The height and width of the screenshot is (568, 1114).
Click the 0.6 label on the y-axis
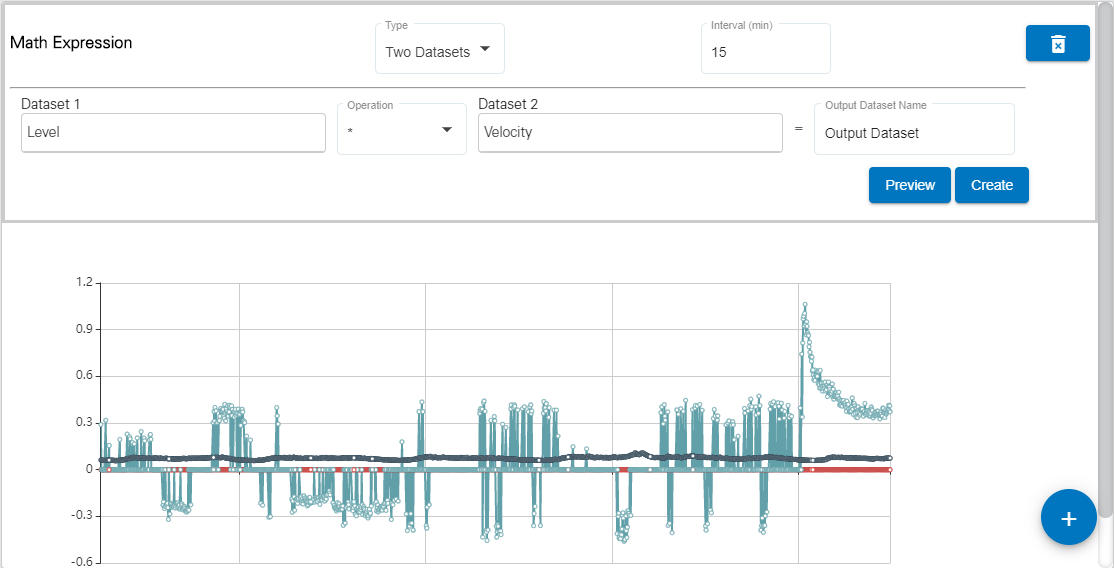click(x=83, y=376)
